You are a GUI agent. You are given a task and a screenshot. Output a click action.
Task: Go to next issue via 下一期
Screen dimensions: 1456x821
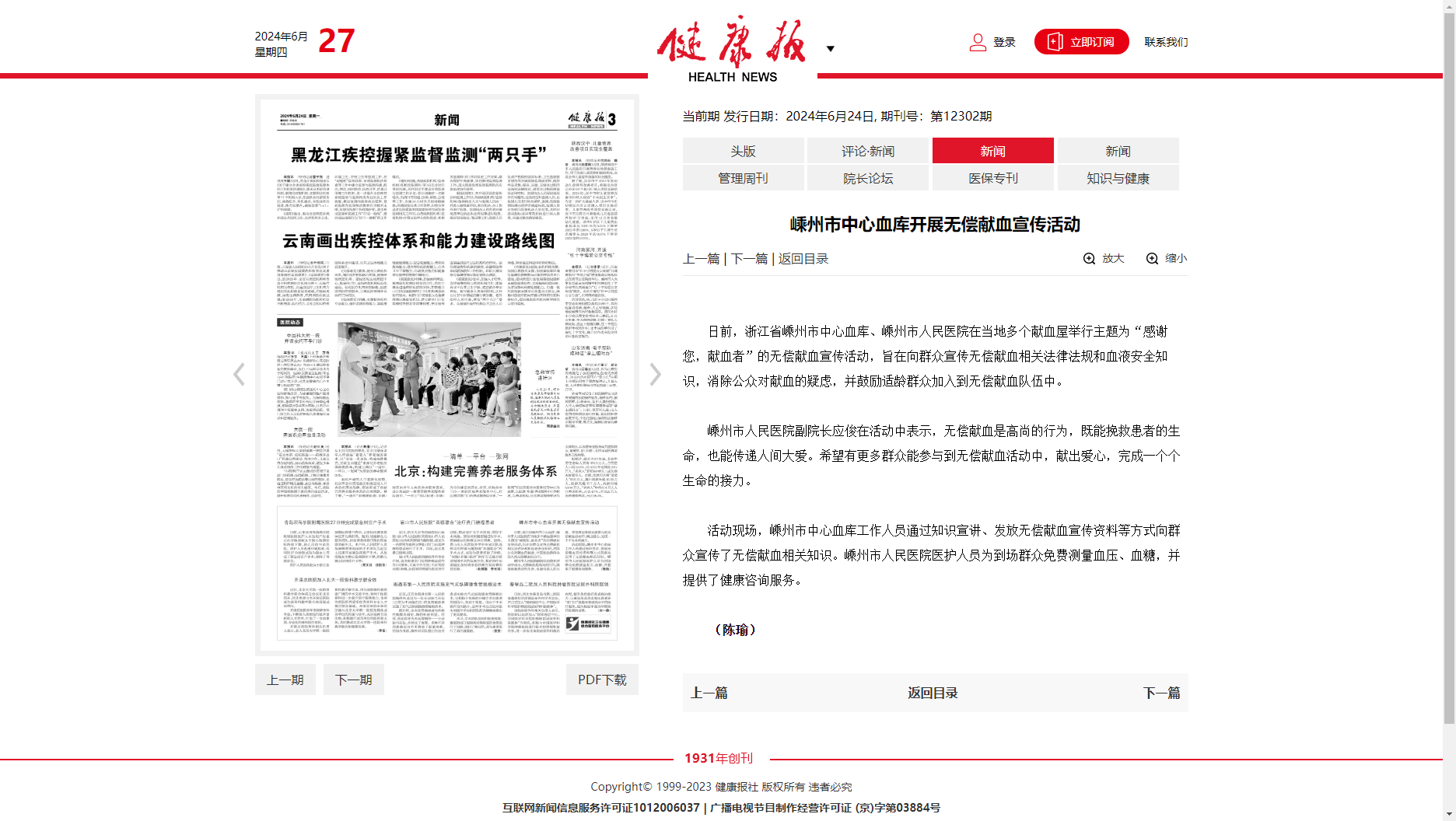tap(353, 680)
